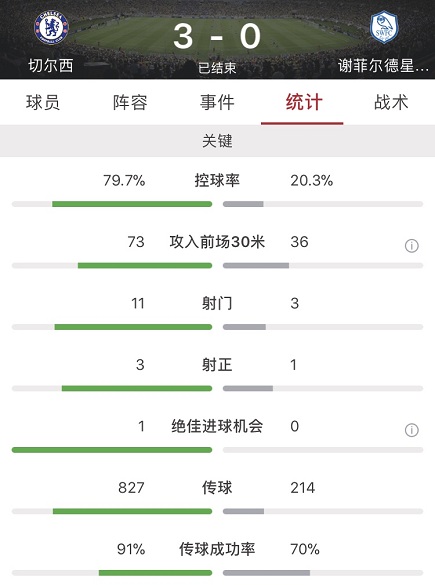Select the 统计 tab

pyautogui.click(x=304, y=102)
